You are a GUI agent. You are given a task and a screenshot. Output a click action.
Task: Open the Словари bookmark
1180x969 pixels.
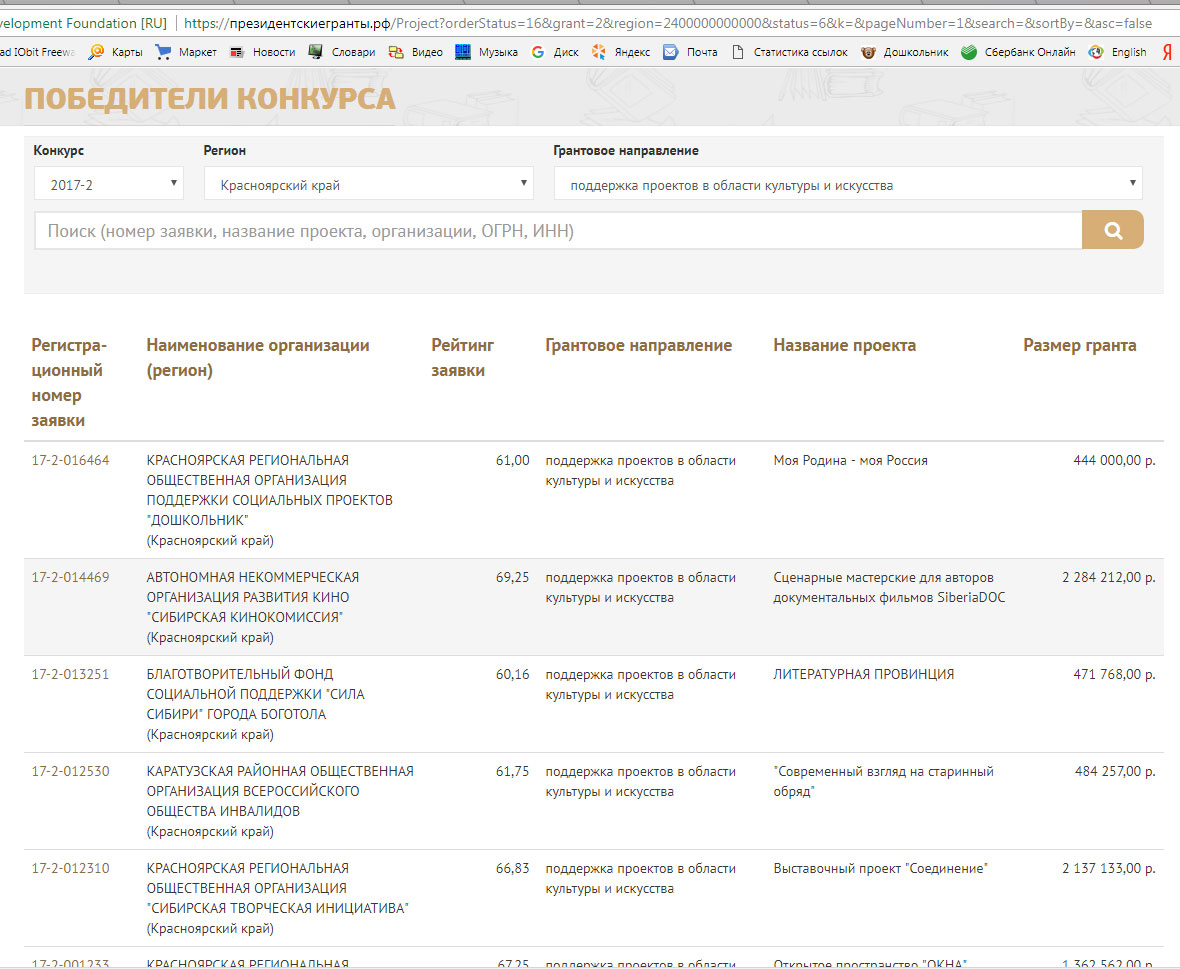coord(342,52)
